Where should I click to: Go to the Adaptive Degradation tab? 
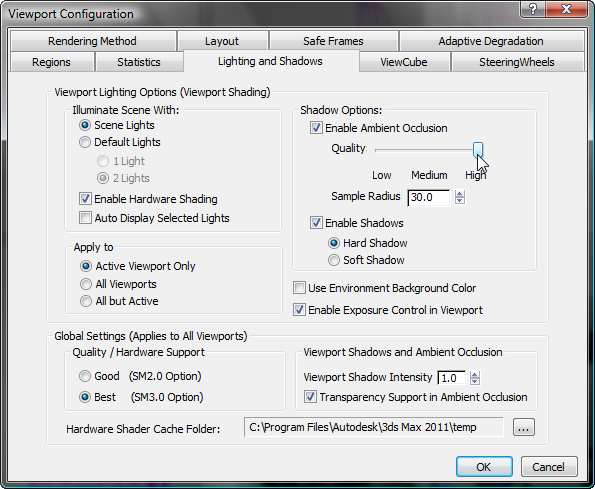point(491,41)
